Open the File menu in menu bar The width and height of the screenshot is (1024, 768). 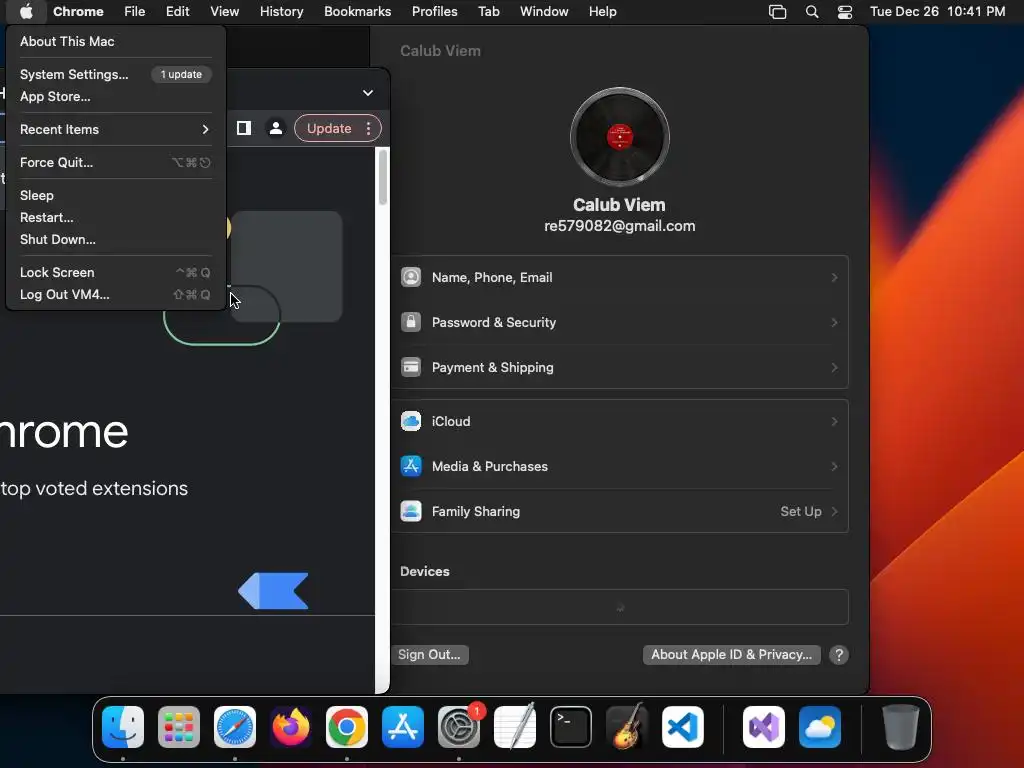(x=135, y=11)
